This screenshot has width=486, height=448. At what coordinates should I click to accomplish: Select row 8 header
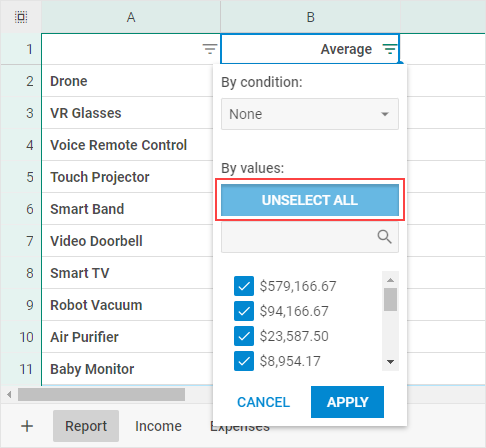[21, 273]
